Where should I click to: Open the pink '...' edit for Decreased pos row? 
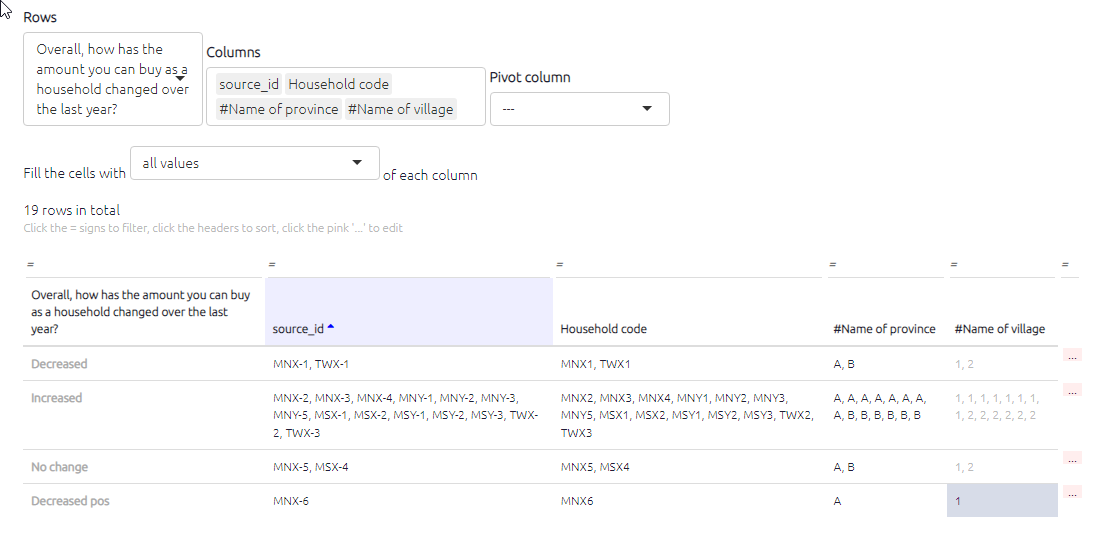click(1073, 493)
